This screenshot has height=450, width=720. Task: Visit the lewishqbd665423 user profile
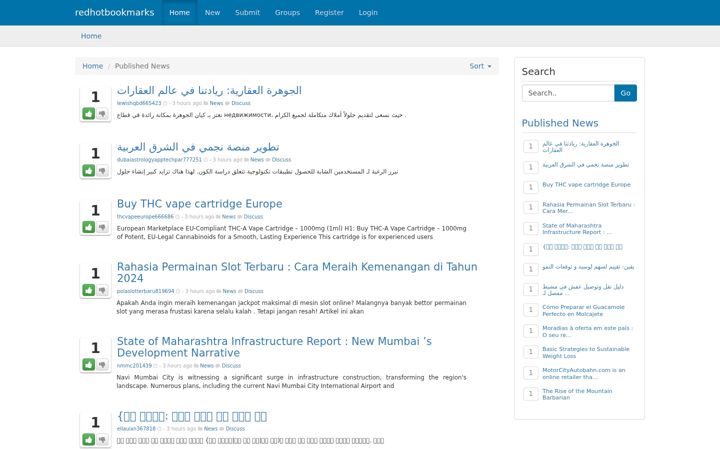(139, 103)
